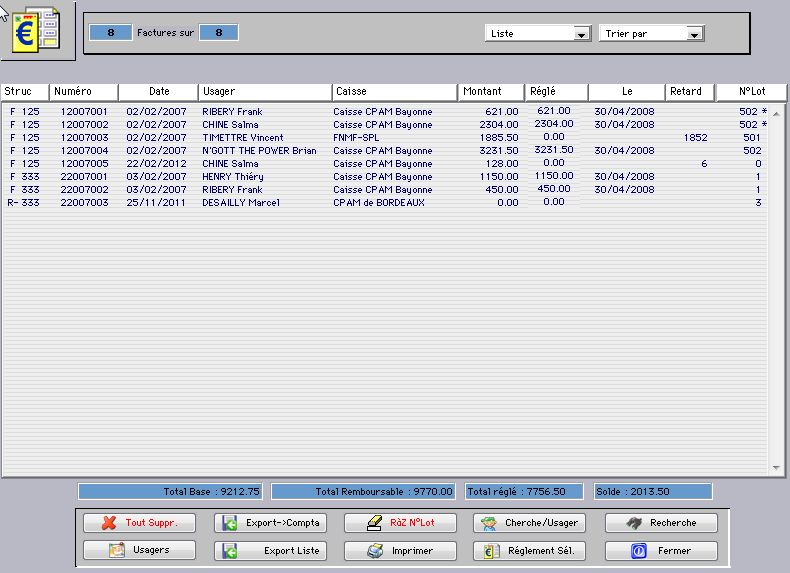Open the Trier par dropdown
Image resolution: width=790 pixels, height=573 pixels.
[651, 33]
